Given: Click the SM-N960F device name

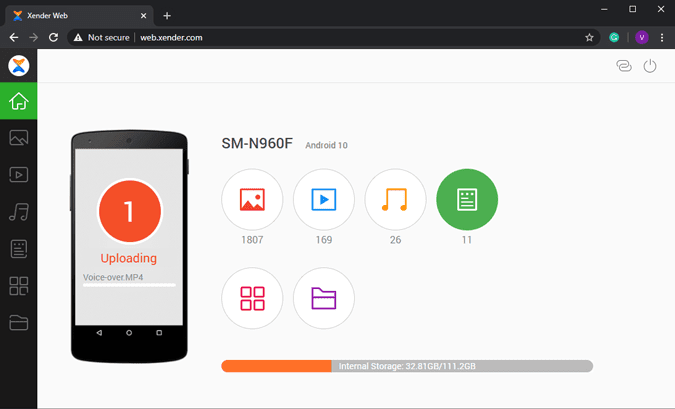Looking at the screenshot, I should 257,143.
